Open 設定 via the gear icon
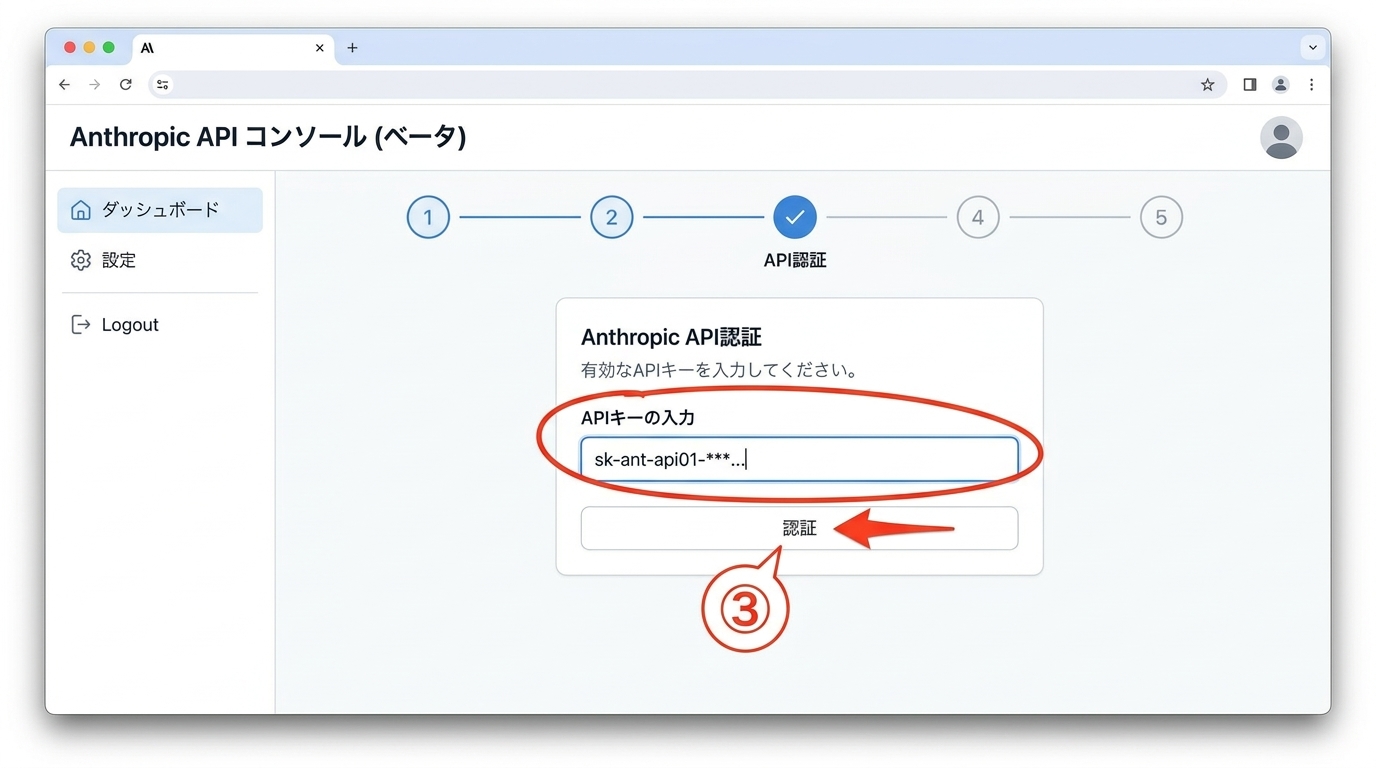The height and width of the screenshot is (768, 1376). tap(80, 260)
